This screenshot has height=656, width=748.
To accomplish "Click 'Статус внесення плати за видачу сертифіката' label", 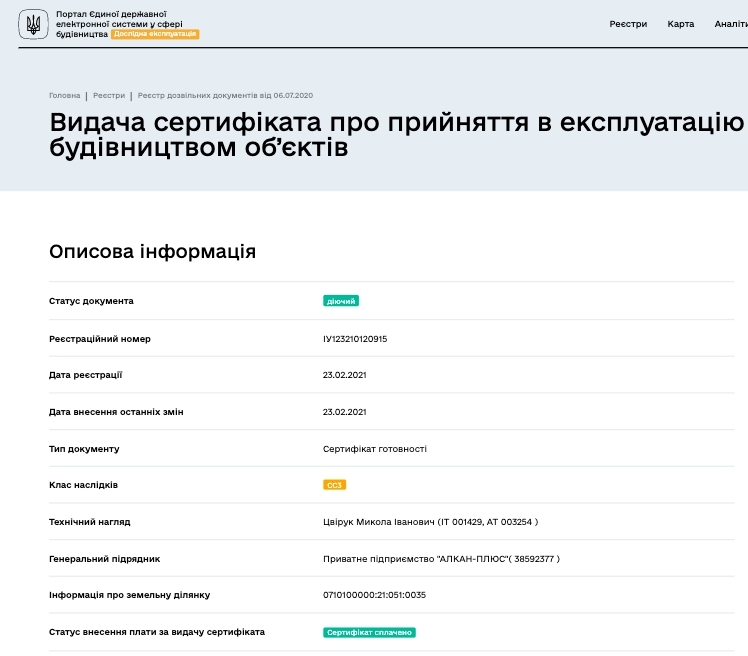I will 156,632.
